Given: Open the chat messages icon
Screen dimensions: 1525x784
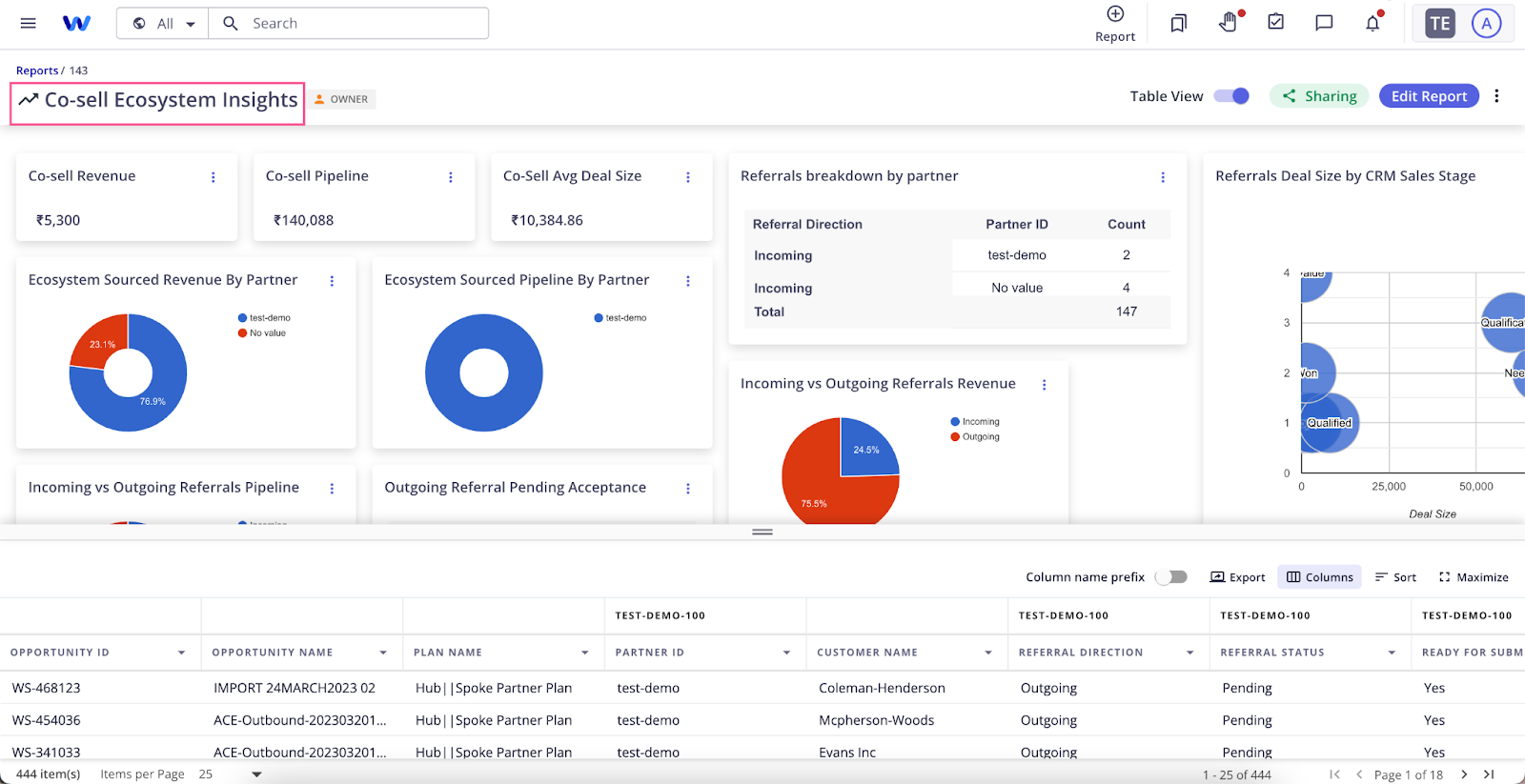Looking at the screenshot, I should click(x=1324, y=23).
